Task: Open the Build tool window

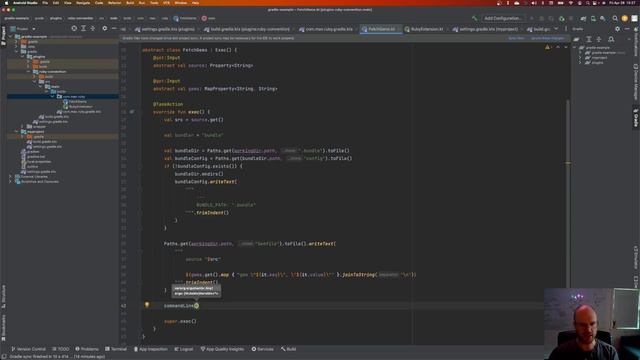Action: point(289,349)
